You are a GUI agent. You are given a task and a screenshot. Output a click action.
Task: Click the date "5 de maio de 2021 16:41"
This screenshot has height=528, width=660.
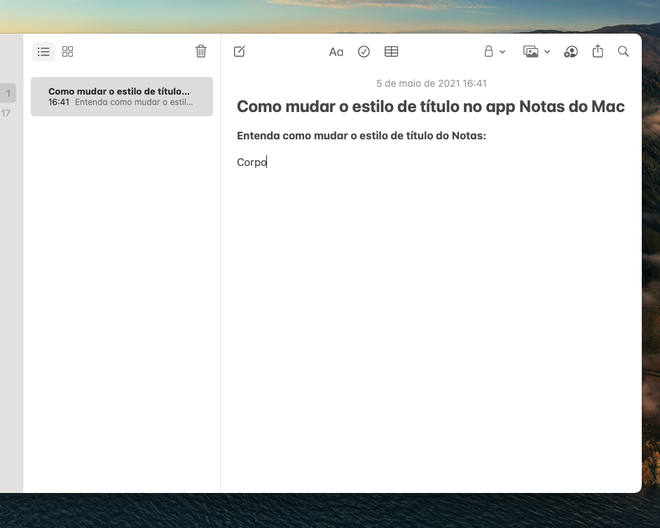(431, 83)
